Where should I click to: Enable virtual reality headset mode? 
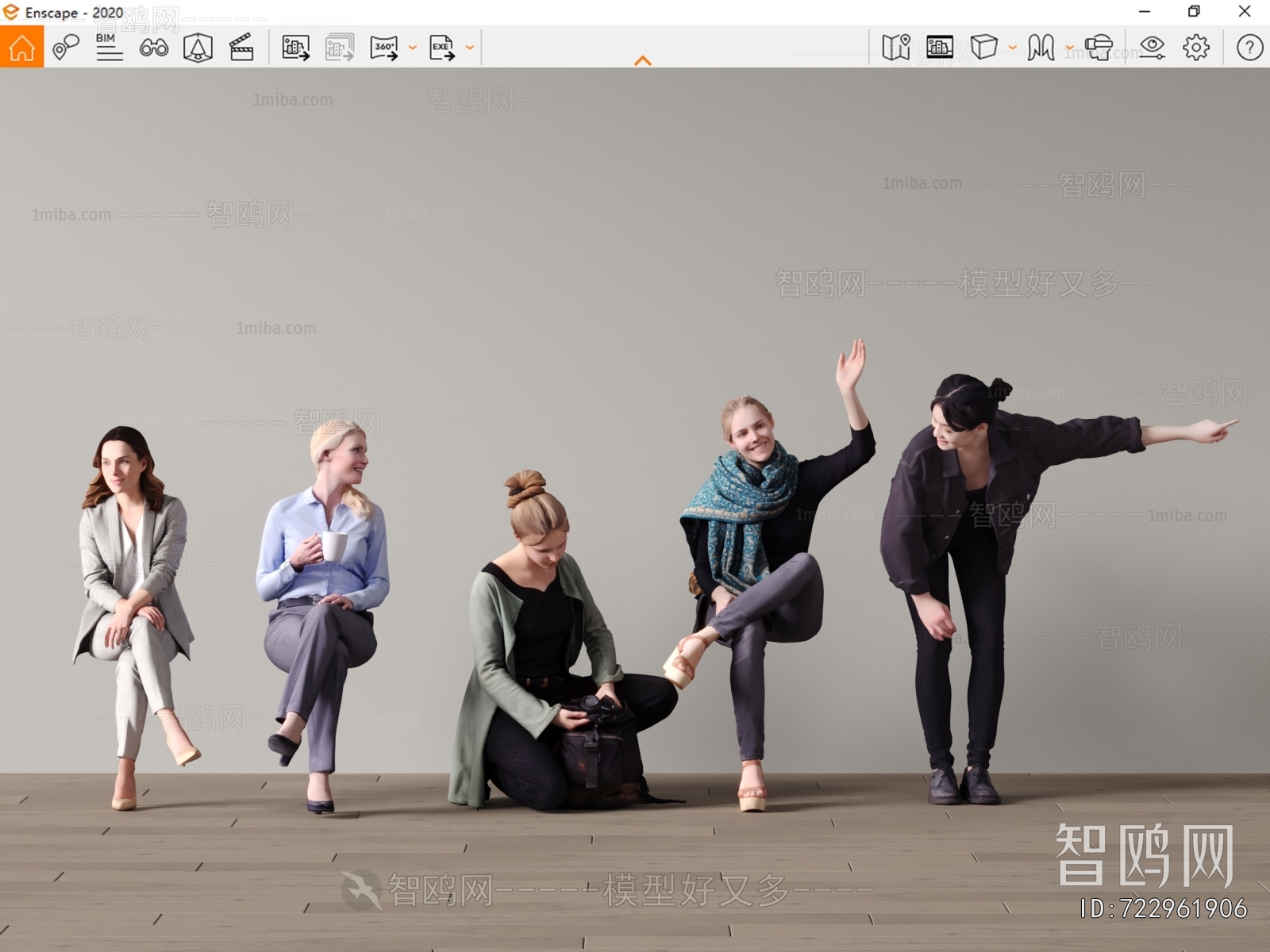pos(1099,48)
